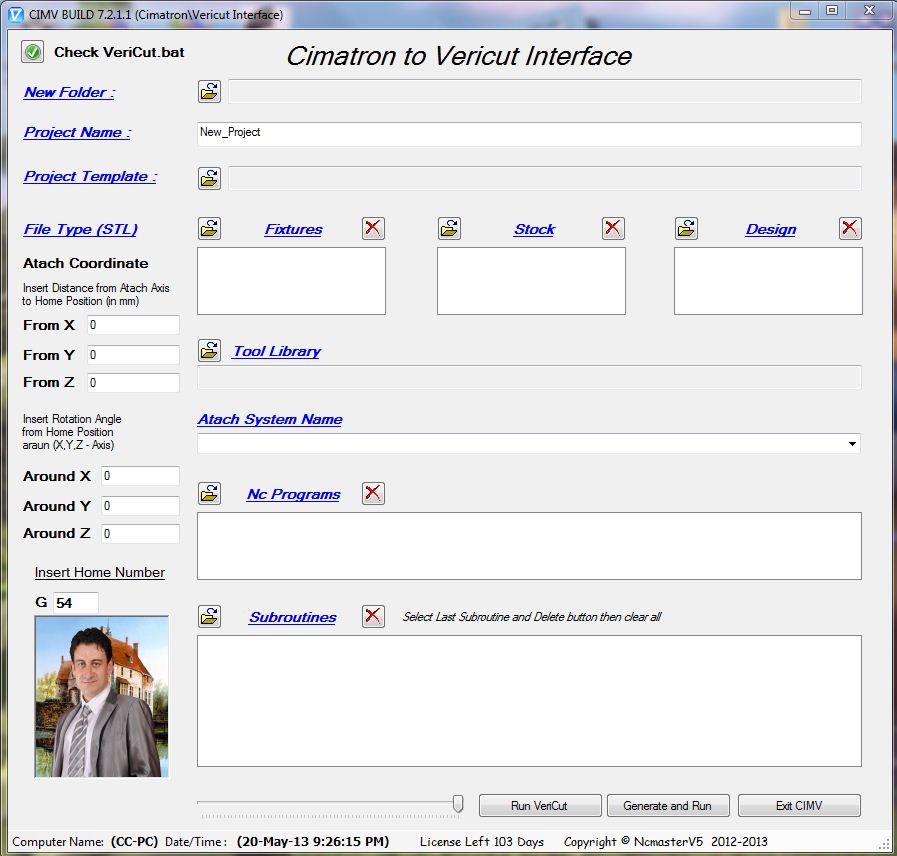Click the Computer Name (CC-PC) status text
This screenshot has width=897, height=856.
click(x=85, y=842)
